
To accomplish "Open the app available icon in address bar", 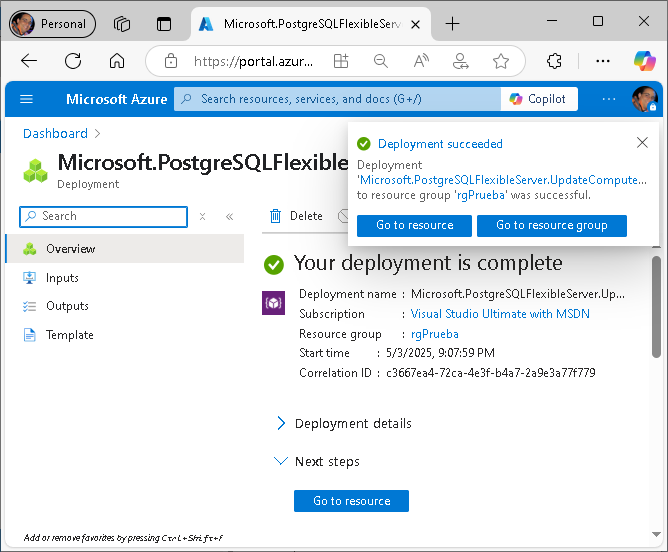I will click(341, 61).
